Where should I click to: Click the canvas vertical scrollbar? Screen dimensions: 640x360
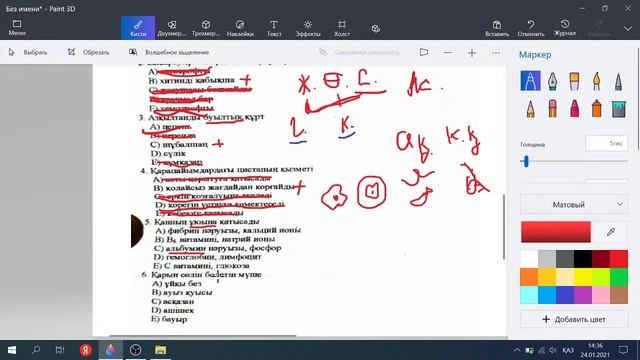[504, 227]
